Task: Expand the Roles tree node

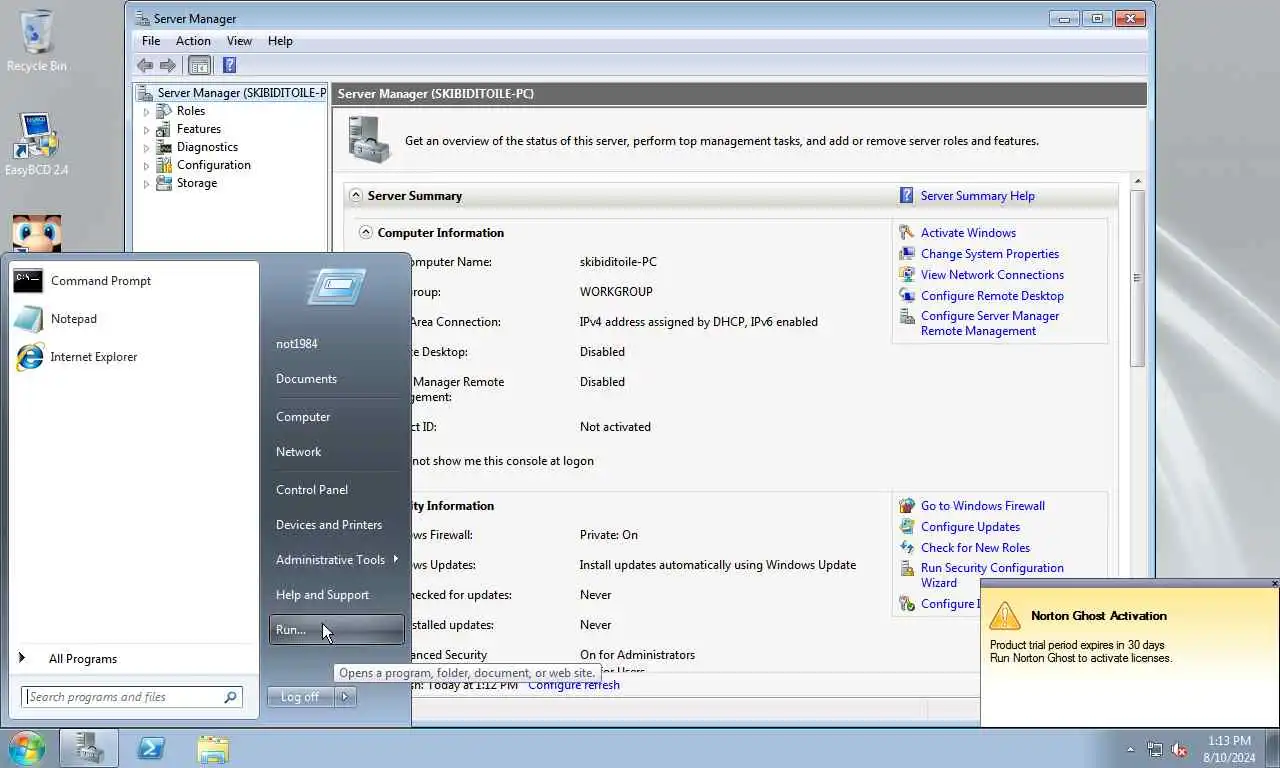Action: (x=146, y=111)
